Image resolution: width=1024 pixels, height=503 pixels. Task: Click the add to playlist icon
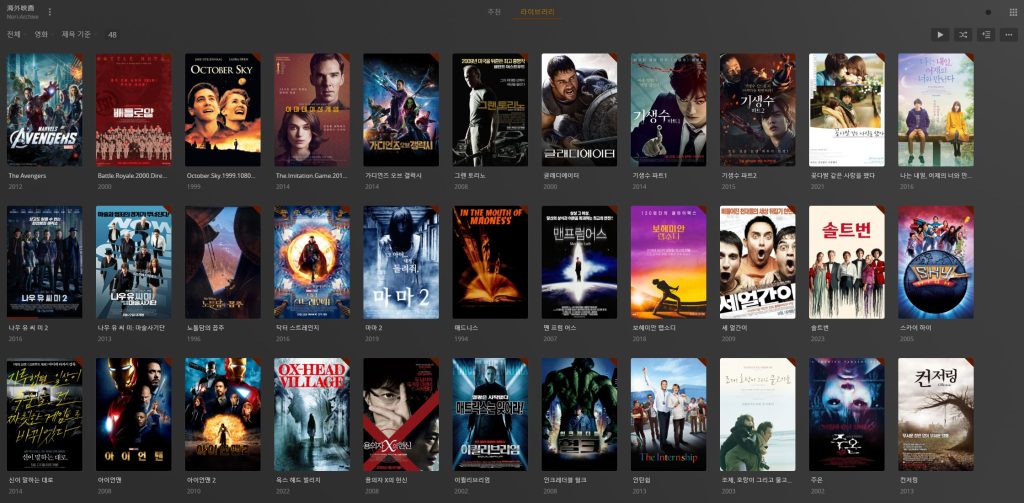[986, 35]
